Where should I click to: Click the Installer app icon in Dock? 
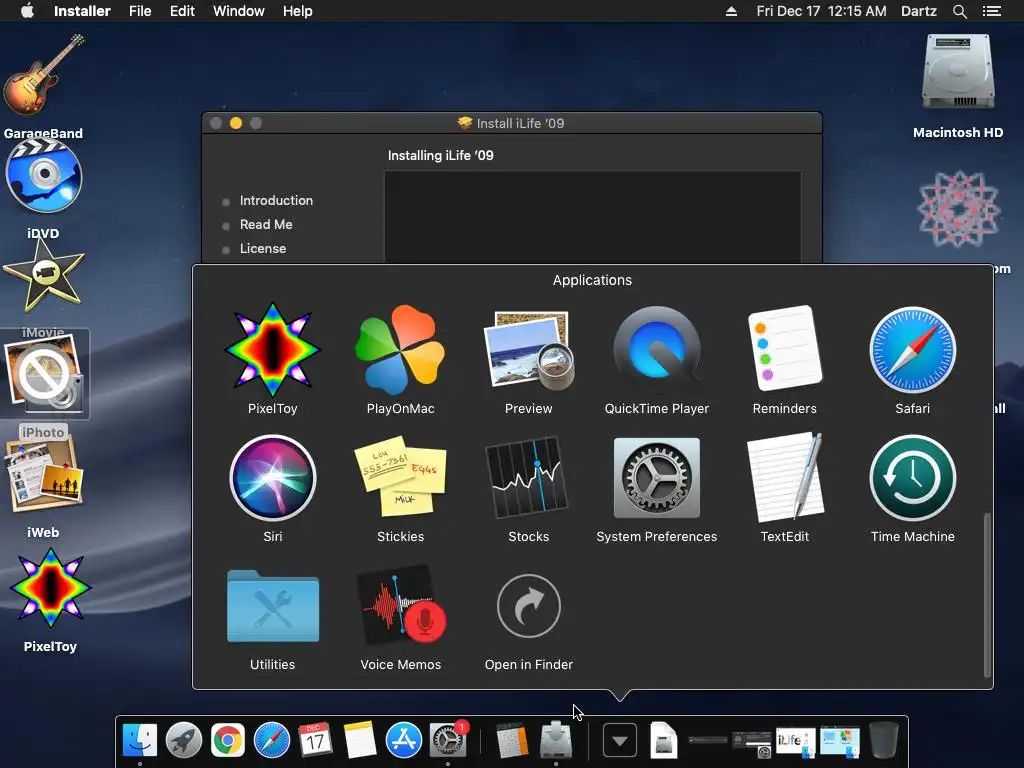point(556,740)
